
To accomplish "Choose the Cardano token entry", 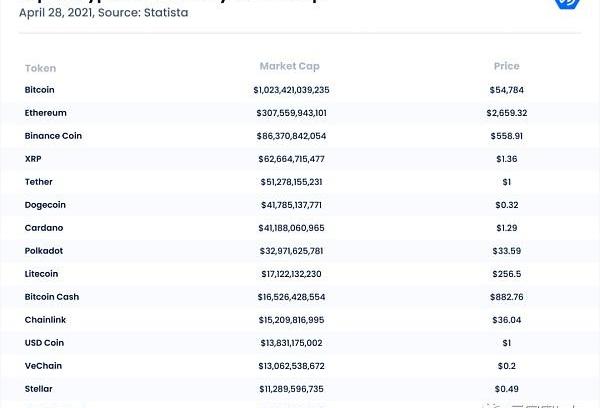I will click(x=43, y=228).
